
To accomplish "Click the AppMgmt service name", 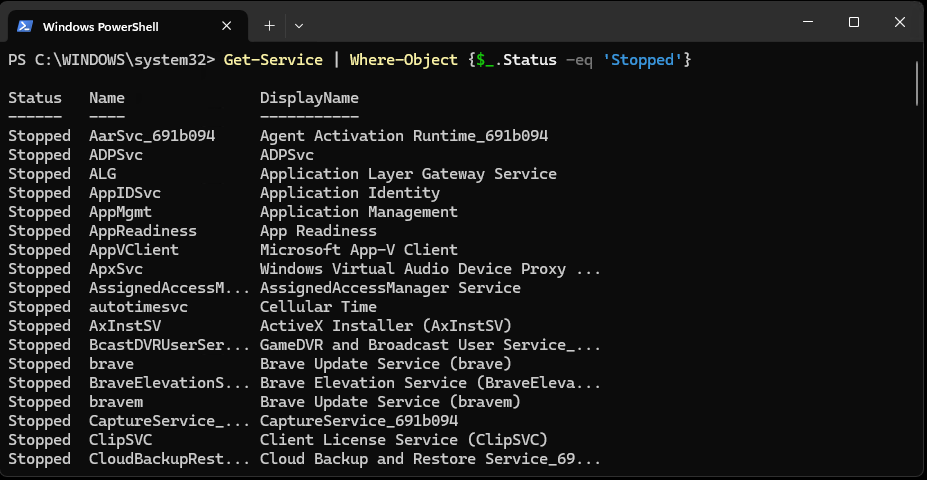I will (121, 212).
